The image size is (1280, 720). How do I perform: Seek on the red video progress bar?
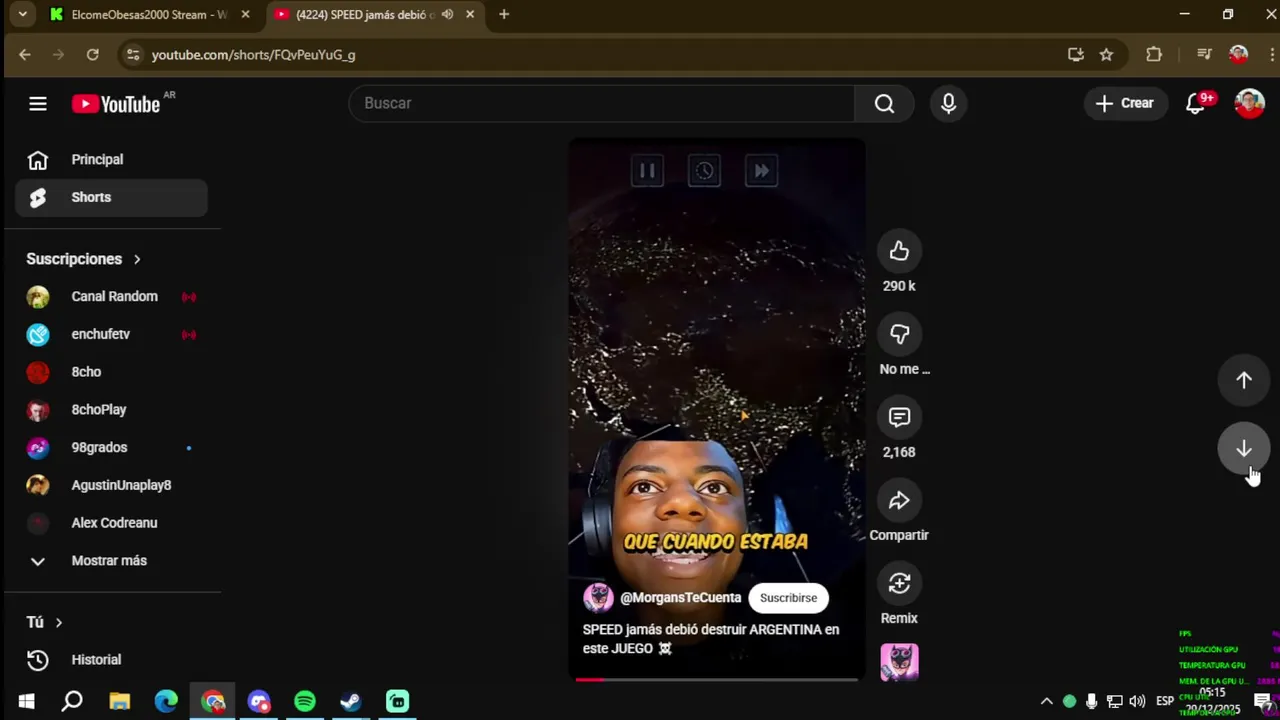pyautogui.click(x=716, y=679)
